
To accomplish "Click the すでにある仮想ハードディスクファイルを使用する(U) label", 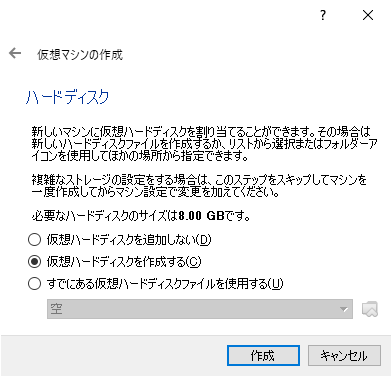I will tap(165, 284).
